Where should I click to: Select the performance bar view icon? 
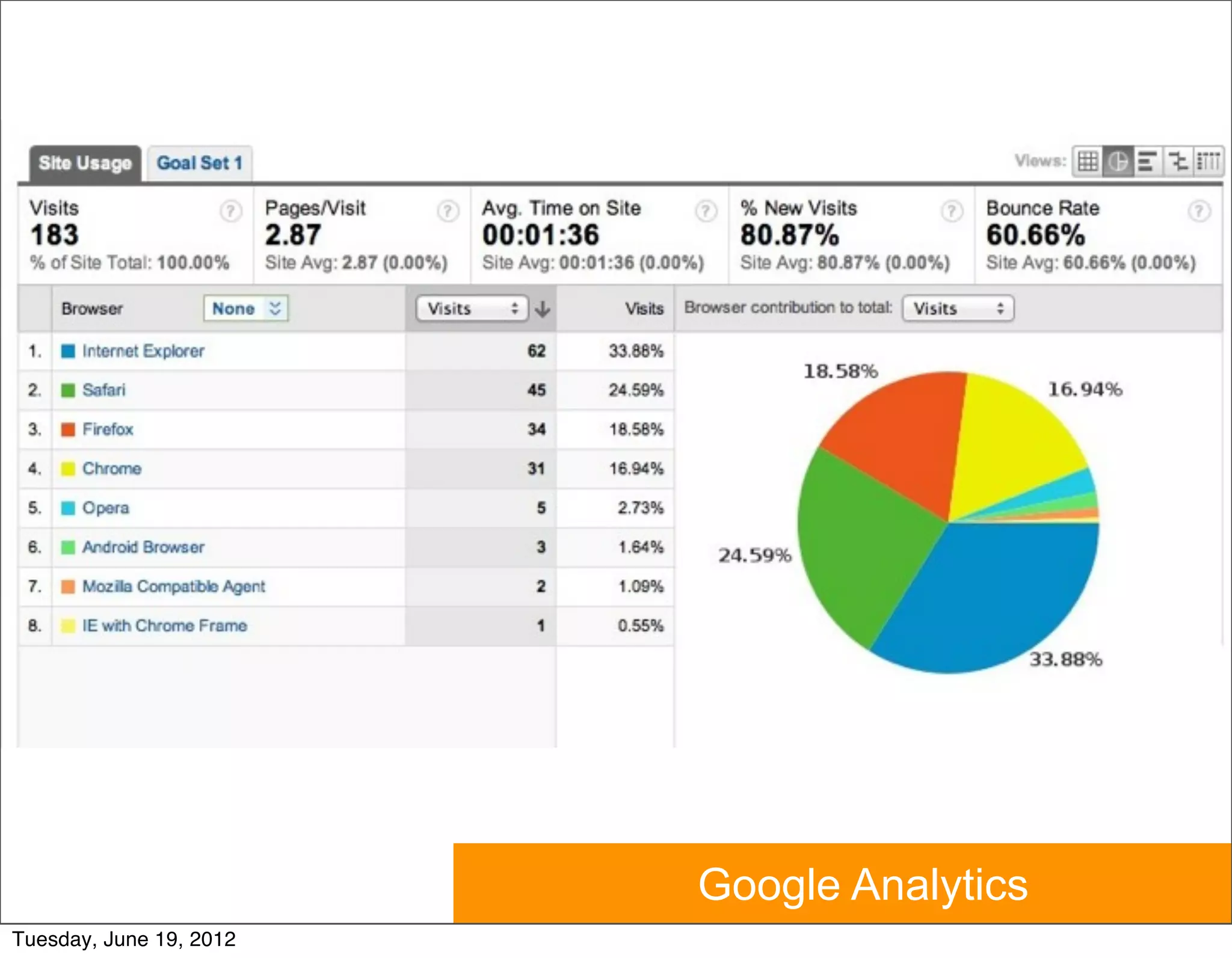tap(1148, 161)
